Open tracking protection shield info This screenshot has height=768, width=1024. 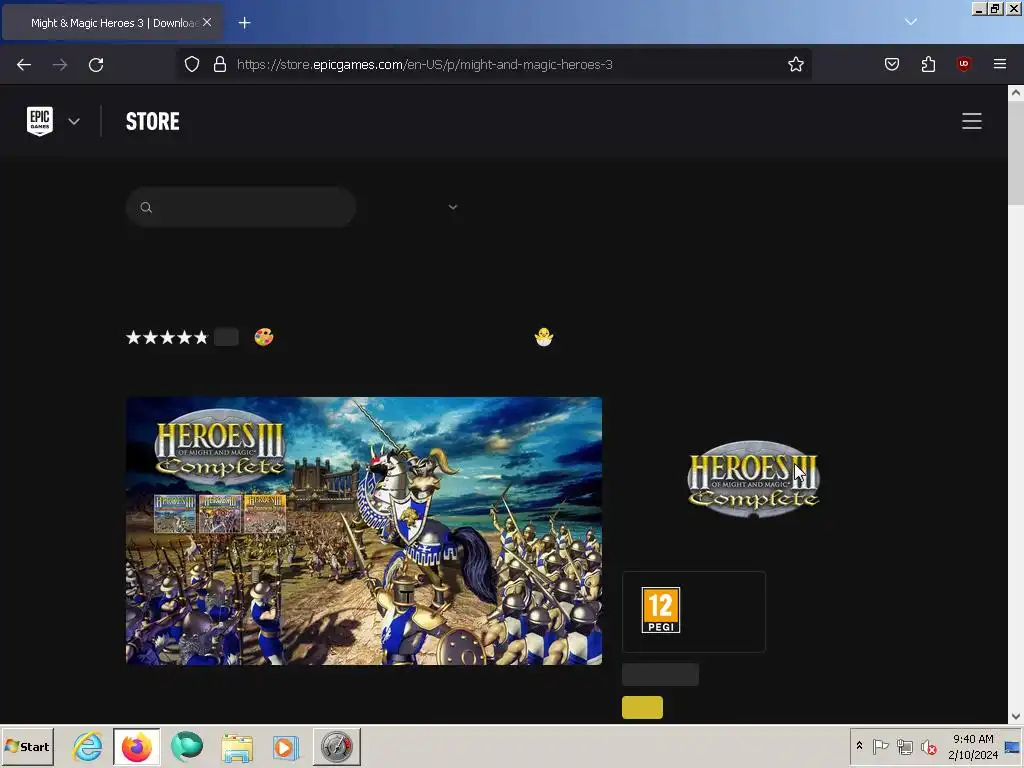click(191, 64)
